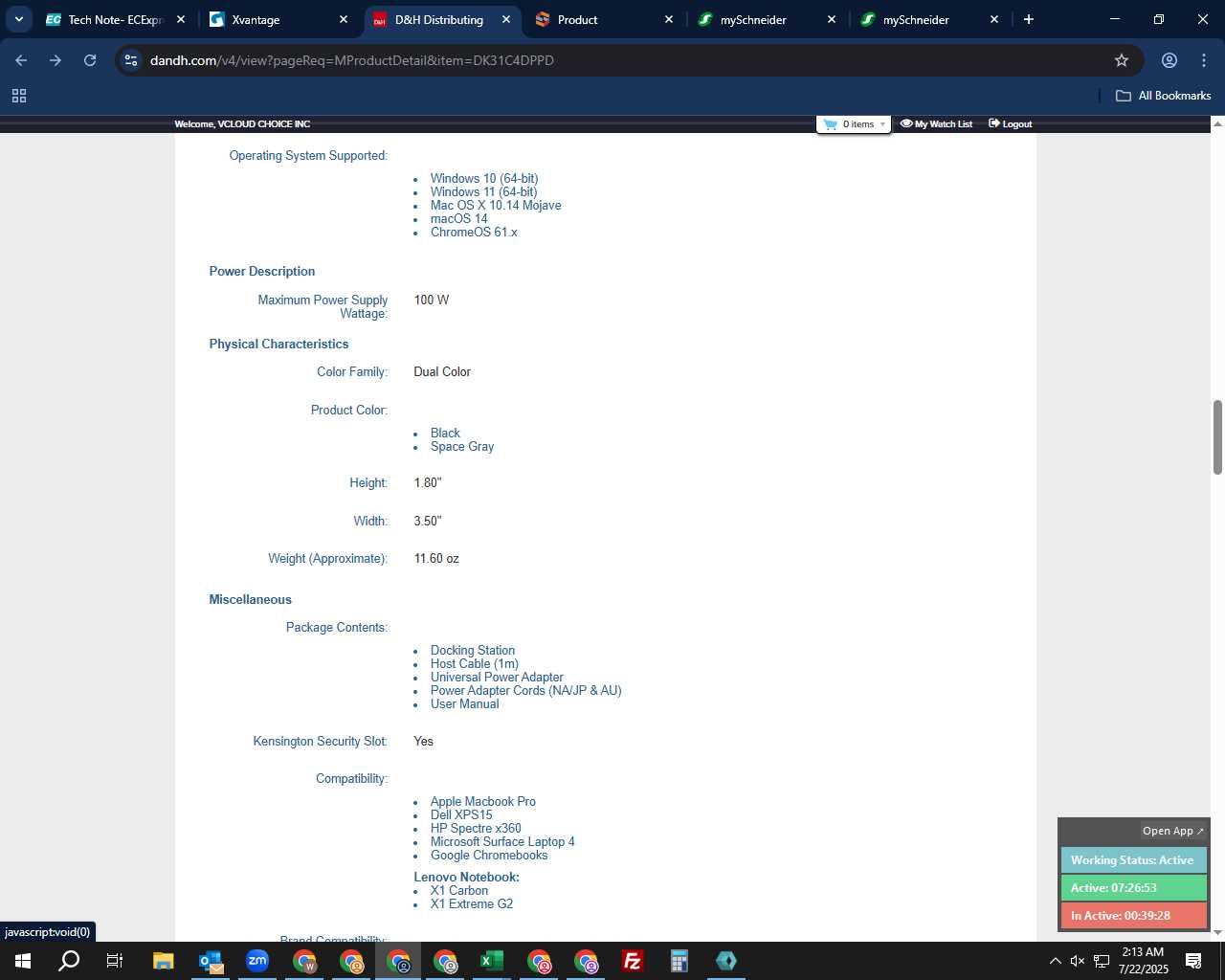The image size is (1225, 980).
Task: Click the Working Status: Active indicator
Action: pos(1133,860)
